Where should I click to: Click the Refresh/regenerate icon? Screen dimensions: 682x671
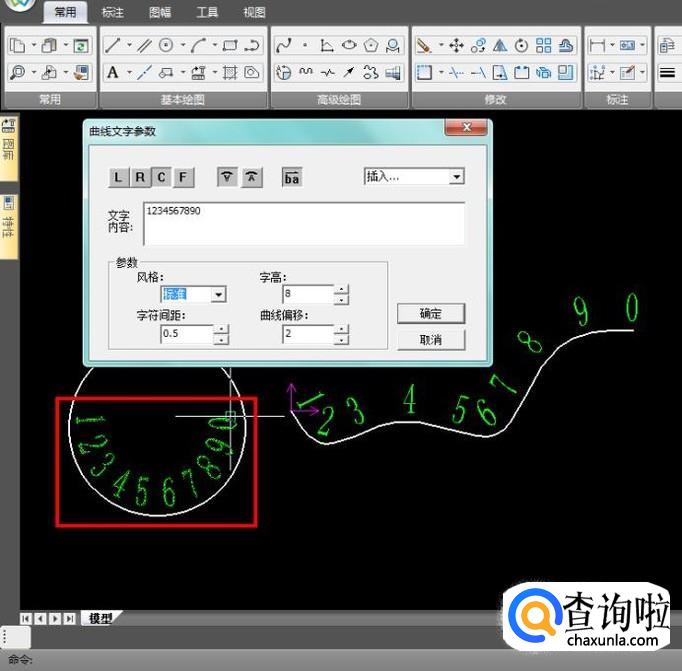(x=81, y=45)
